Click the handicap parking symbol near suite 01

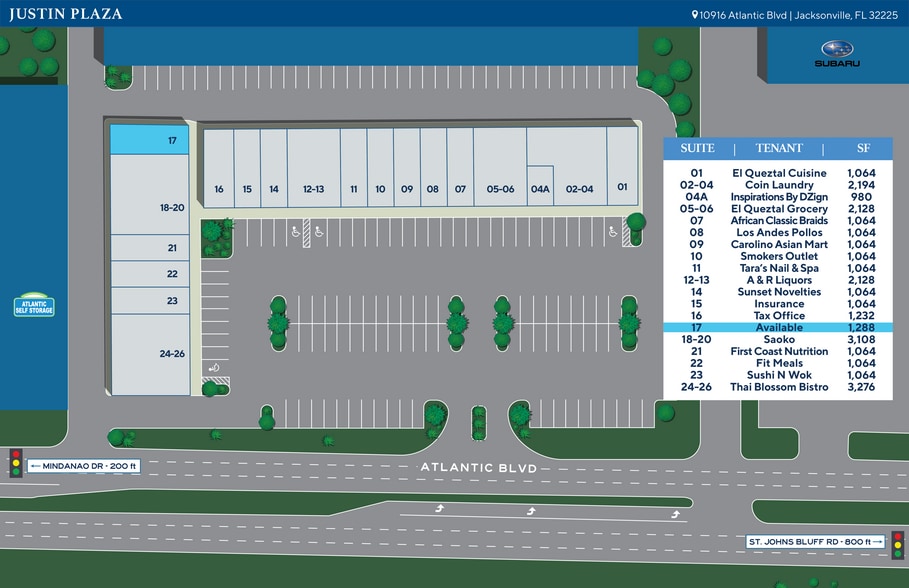tap(612, 231)
